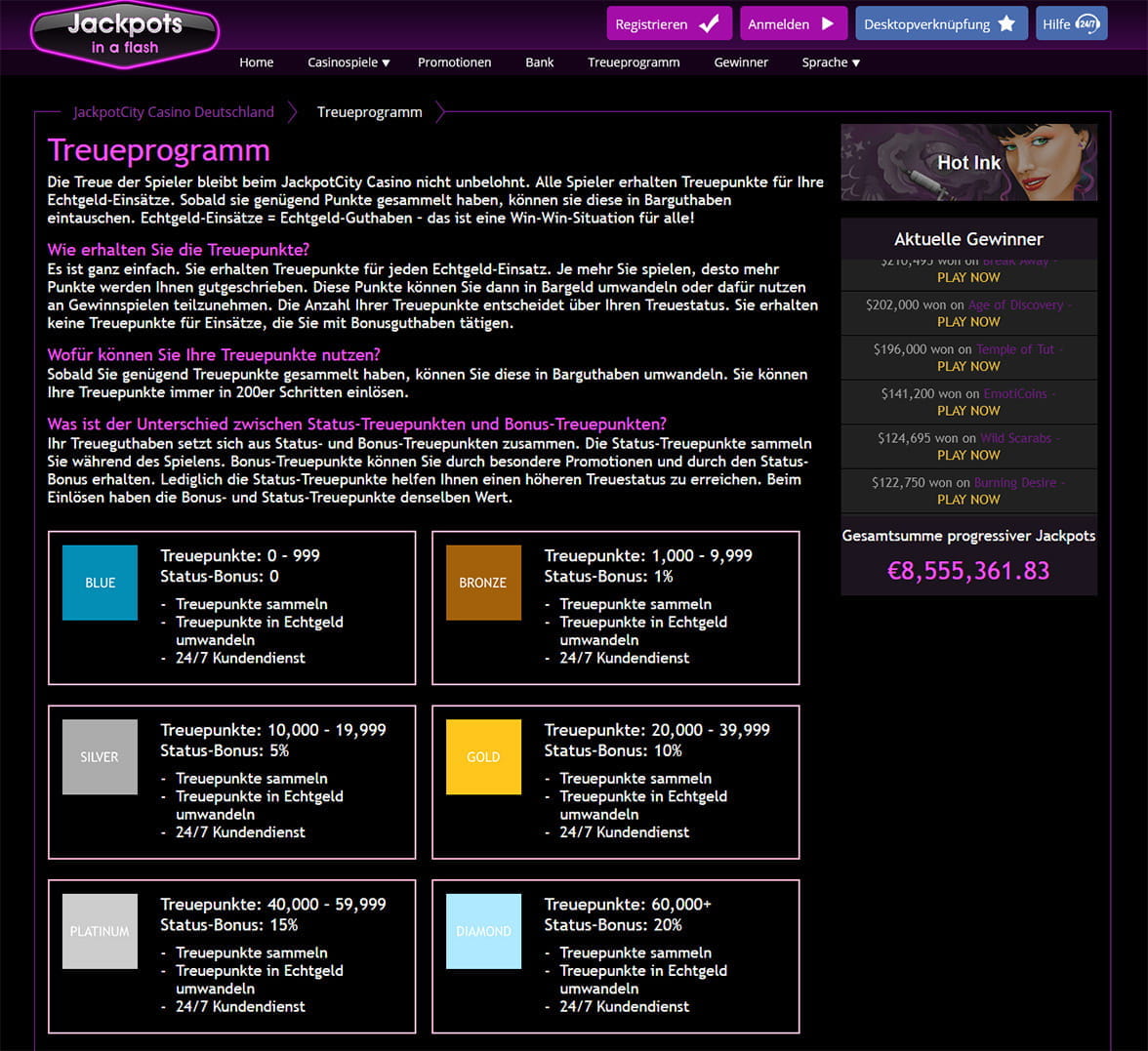
Task: Click 'Treuepunkte: 0 - 999' text
Action: pyautogui.click(x=240, y=555)
